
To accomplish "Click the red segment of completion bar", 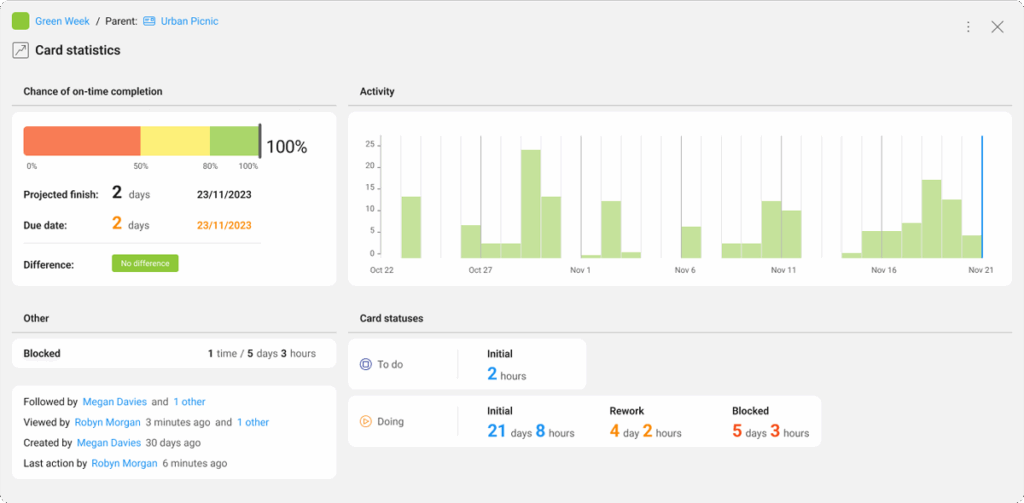I will 81,141.
